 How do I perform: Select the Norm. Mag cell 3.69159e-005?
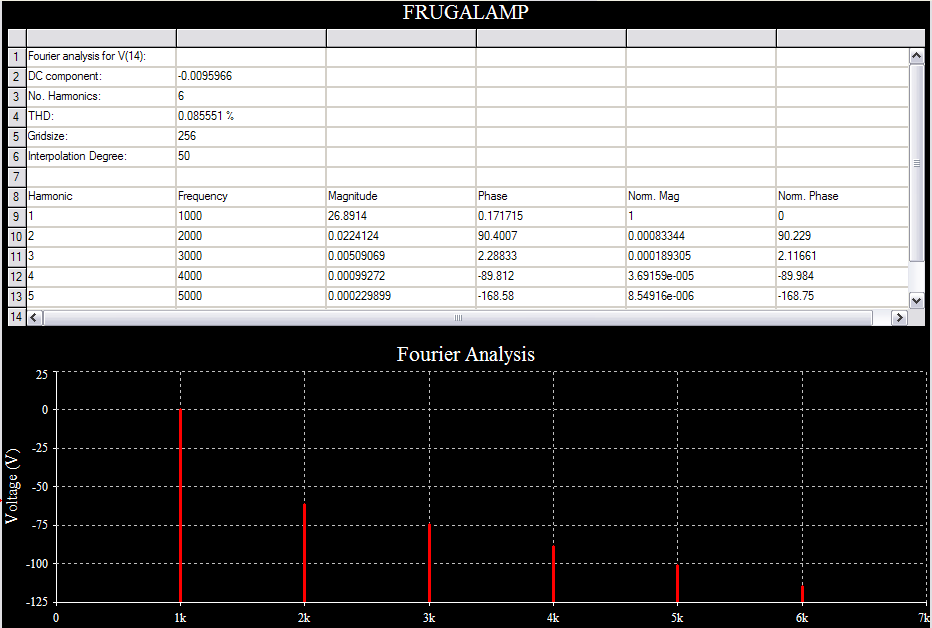(701, 277)
